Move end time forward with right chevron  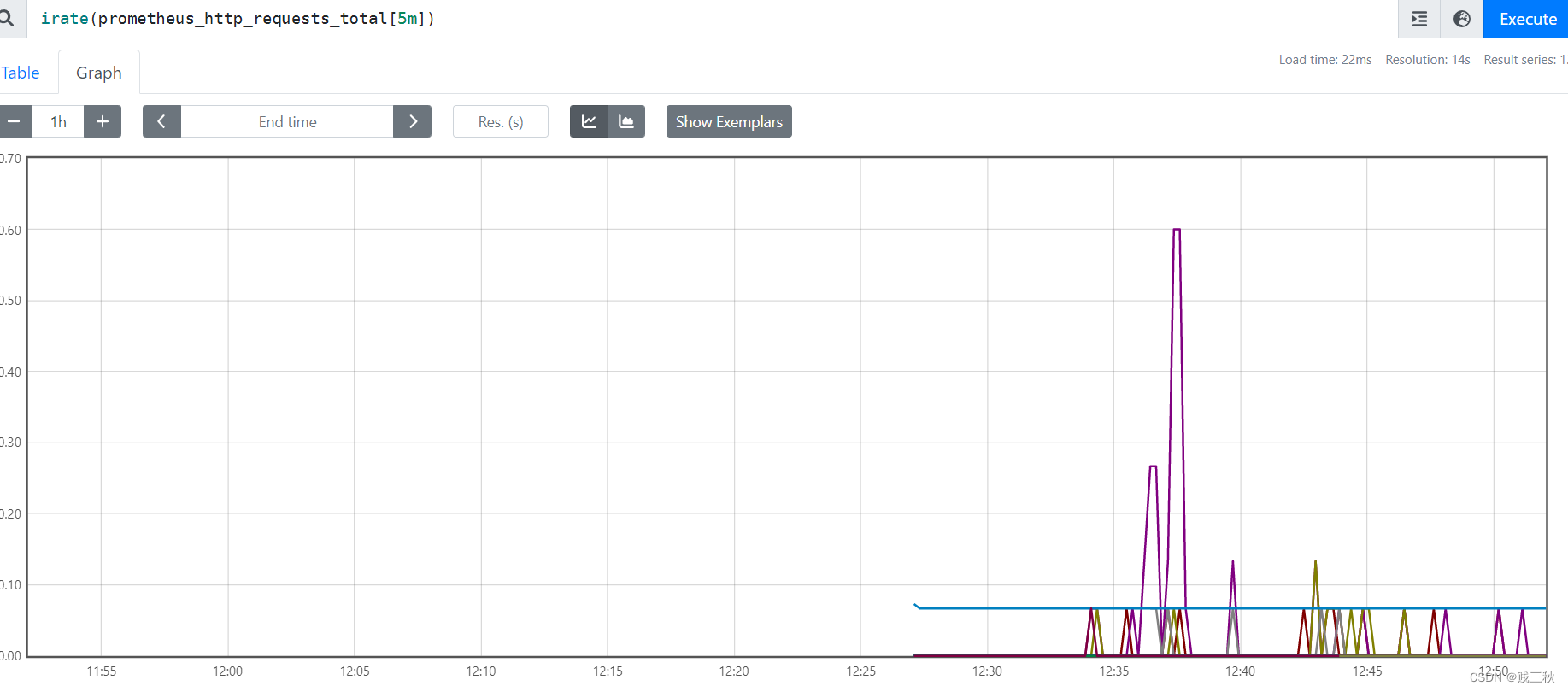[413, 121]
